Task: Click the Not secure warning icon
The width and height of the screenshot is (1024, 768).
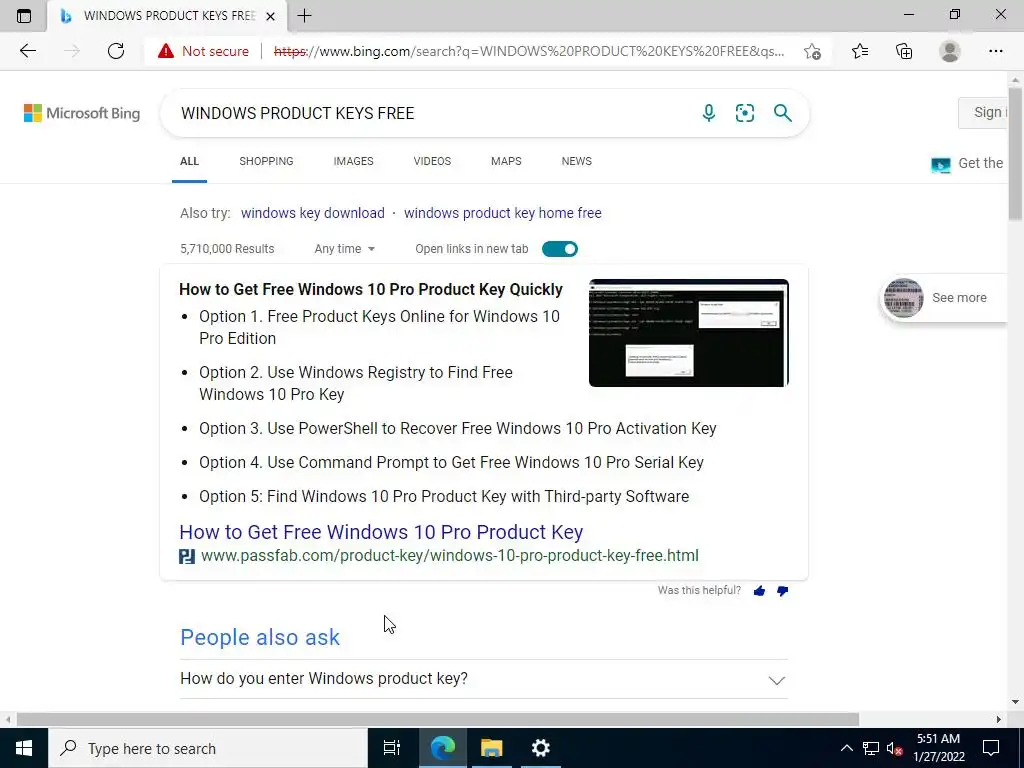Action: click(166, 51)
